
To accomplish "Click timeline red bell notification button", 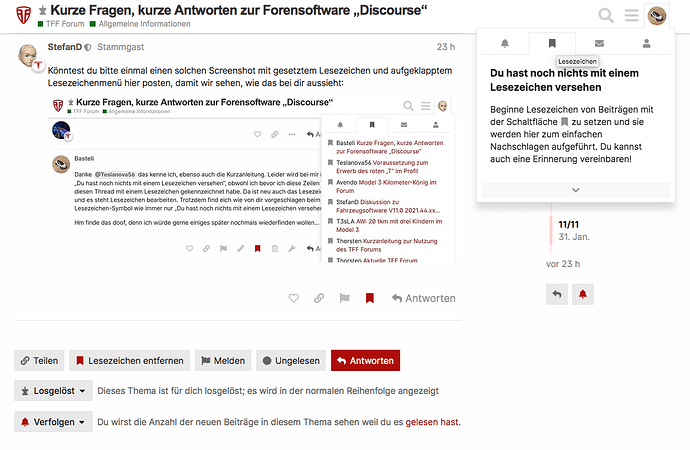I will click(x=583, y=294).
